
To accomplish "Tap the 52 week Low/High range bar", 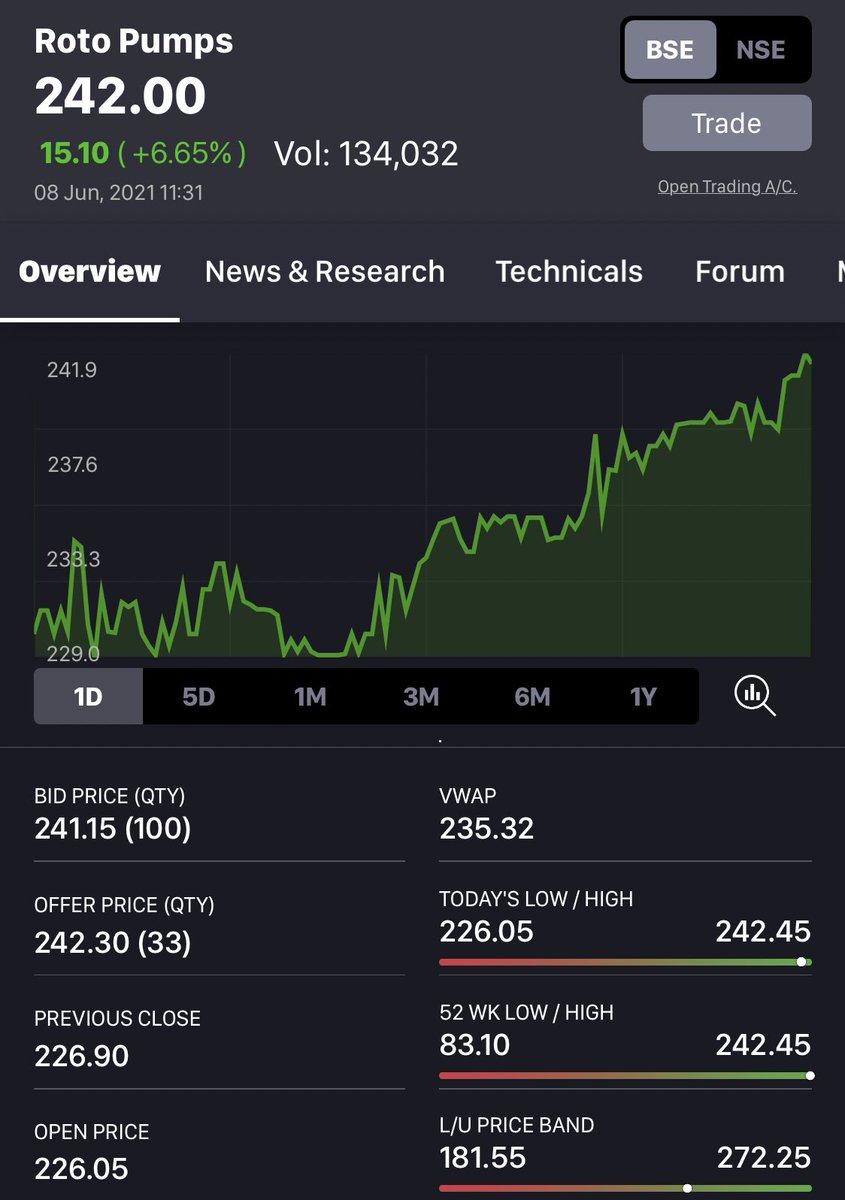I will click(625, 1076).
